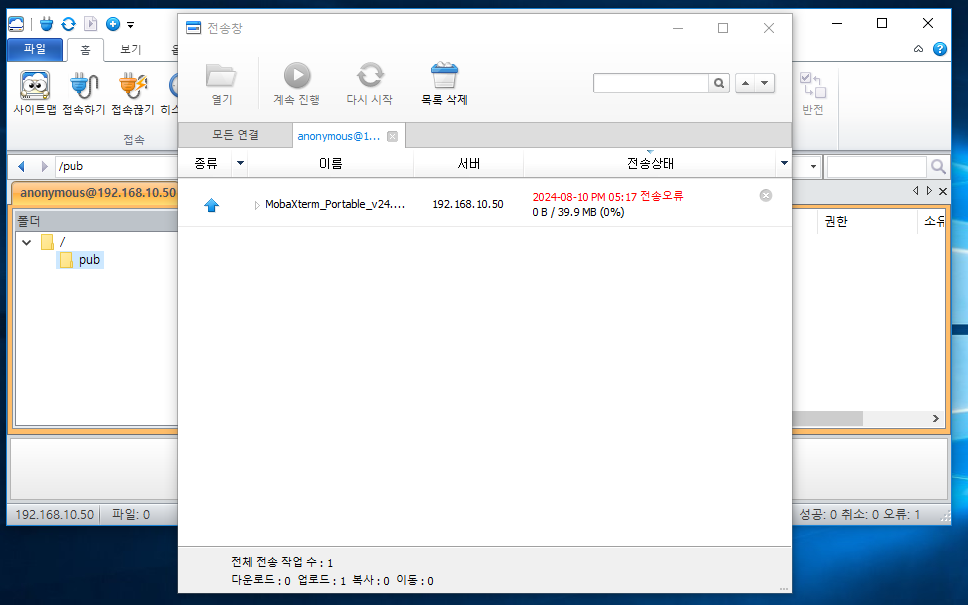Click the forward navigation arrow in main window
Image resolution: width=968 pixels, height=605 pixels.
pyautogui.click(x=44, y=166)
